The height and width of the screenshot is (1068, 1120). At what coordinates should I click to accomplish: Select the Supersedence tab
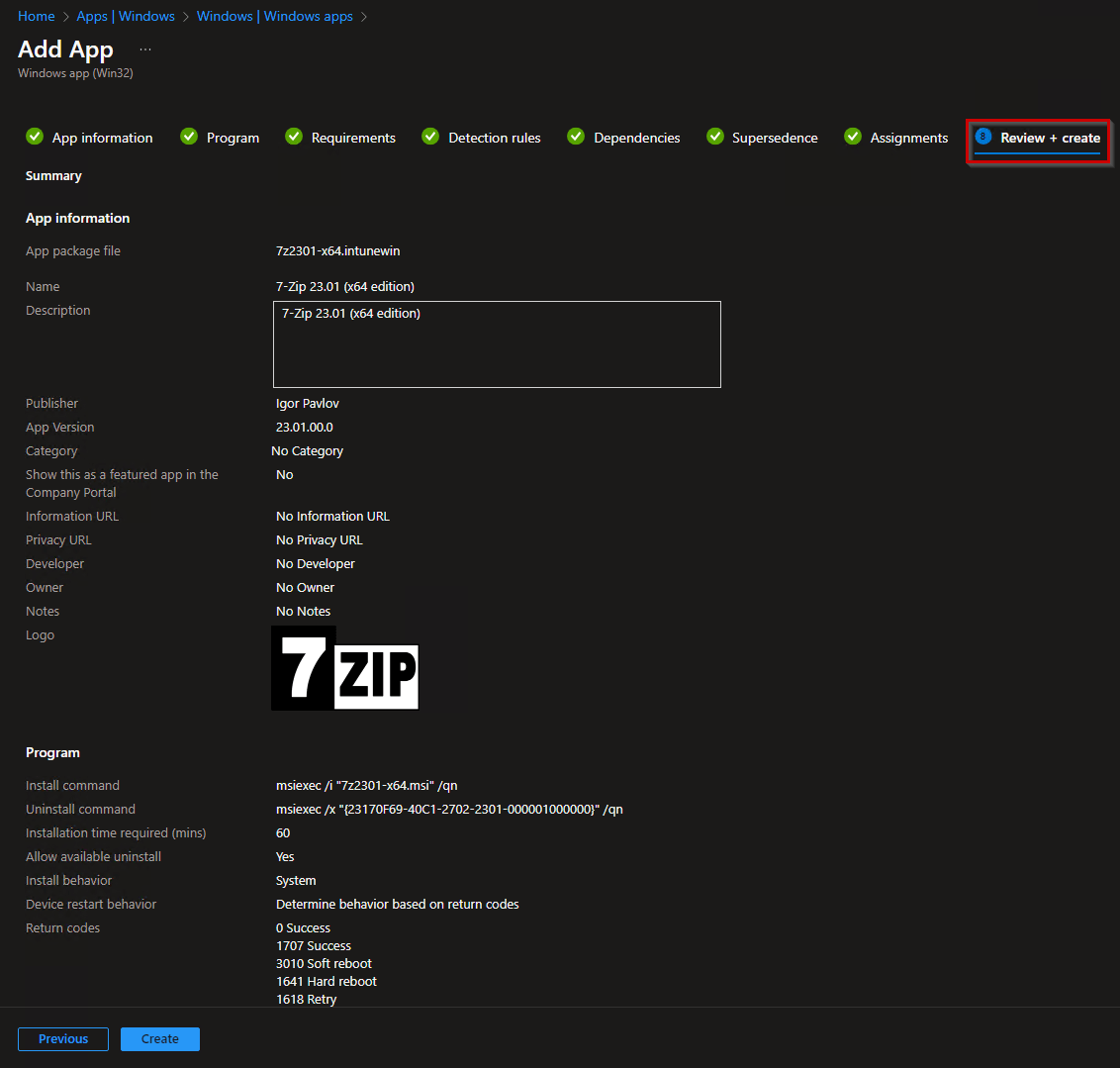pyautogui.click(x=775, y=138)
